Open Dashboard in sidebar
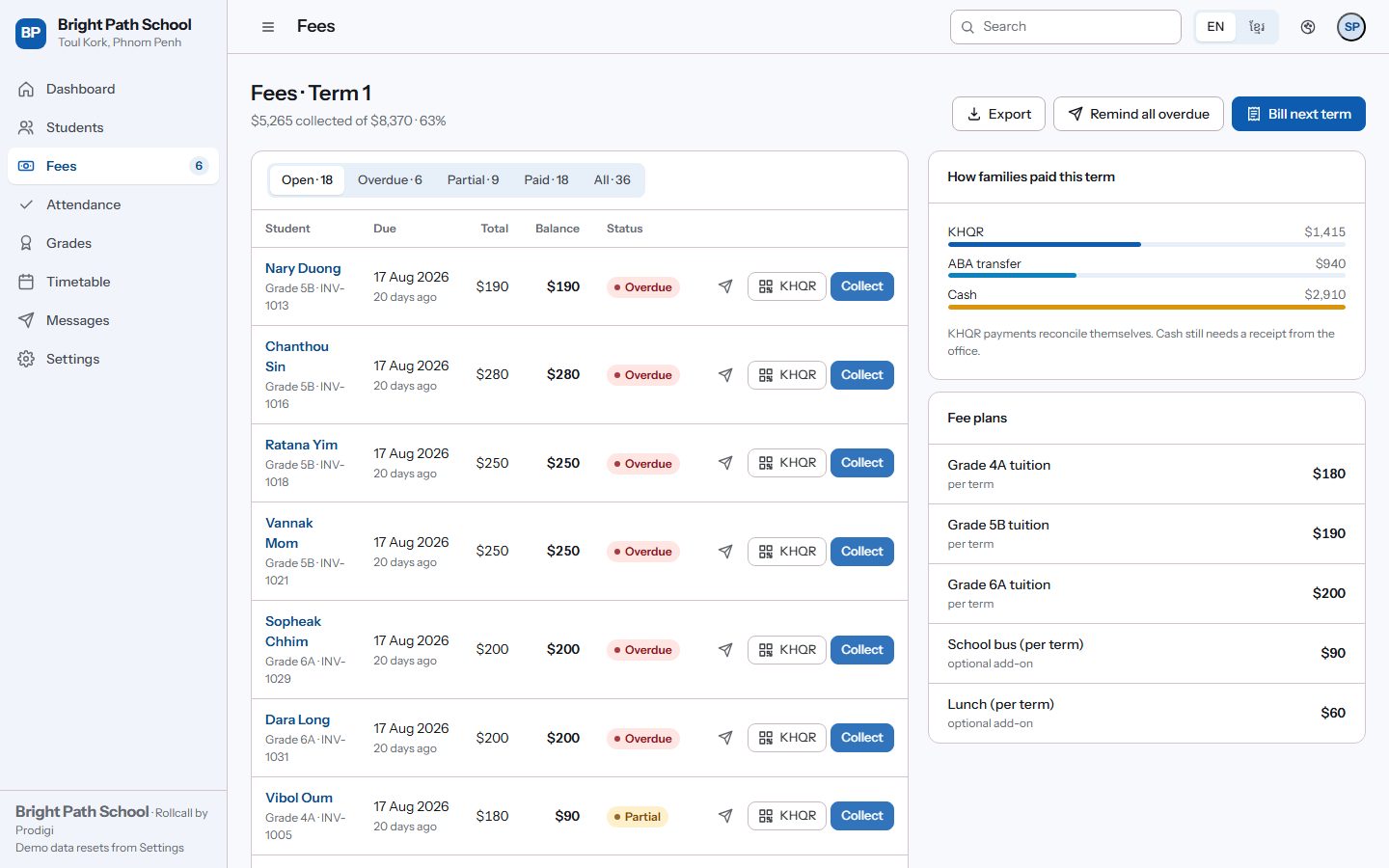This screenshot has height=868, width=1389. click(x=113, y=89)
